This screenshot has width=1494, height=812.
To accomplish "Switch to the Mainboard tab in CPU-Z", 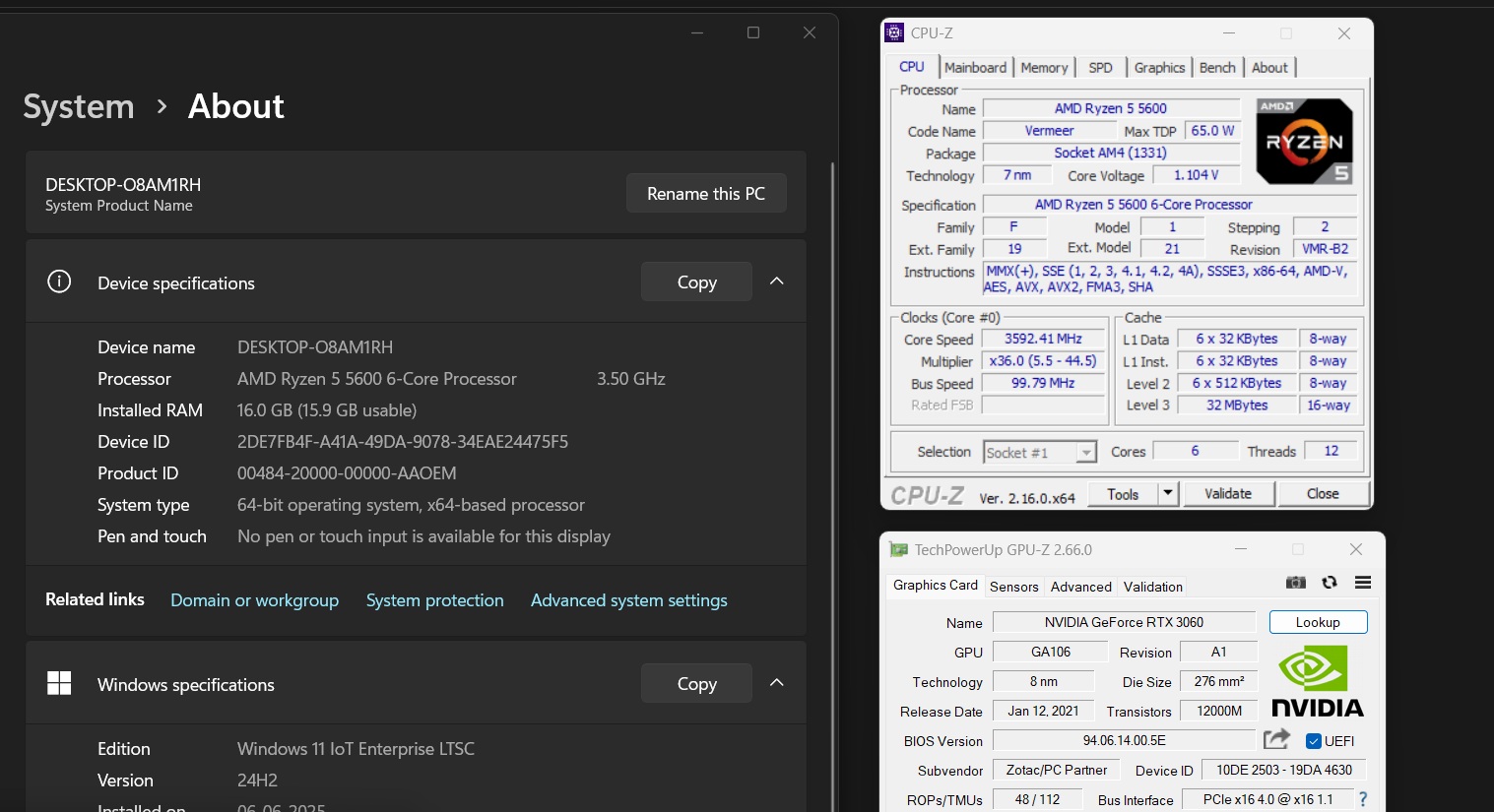I will (975, 67).
